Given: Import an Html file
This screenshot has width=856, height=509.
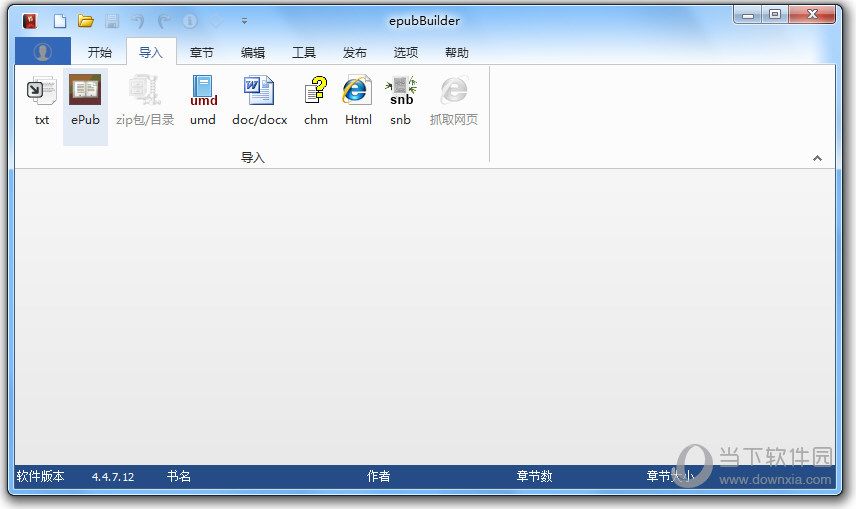Looking at the screenshot, I should (358, 103).
